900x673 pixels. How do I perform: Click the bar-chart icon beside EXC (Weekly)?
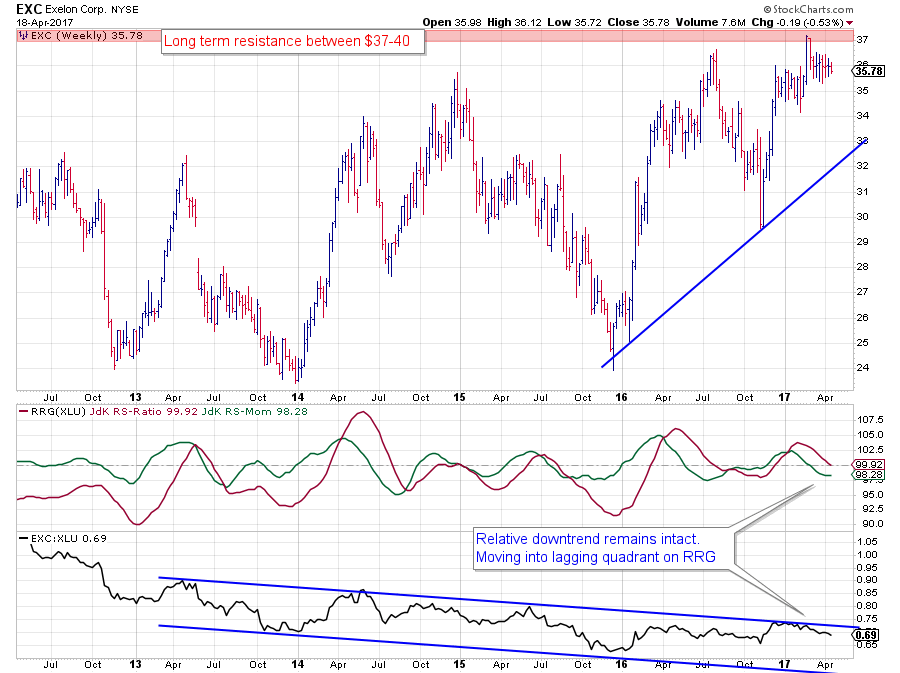pyautogui.click(x=24, y=36)
